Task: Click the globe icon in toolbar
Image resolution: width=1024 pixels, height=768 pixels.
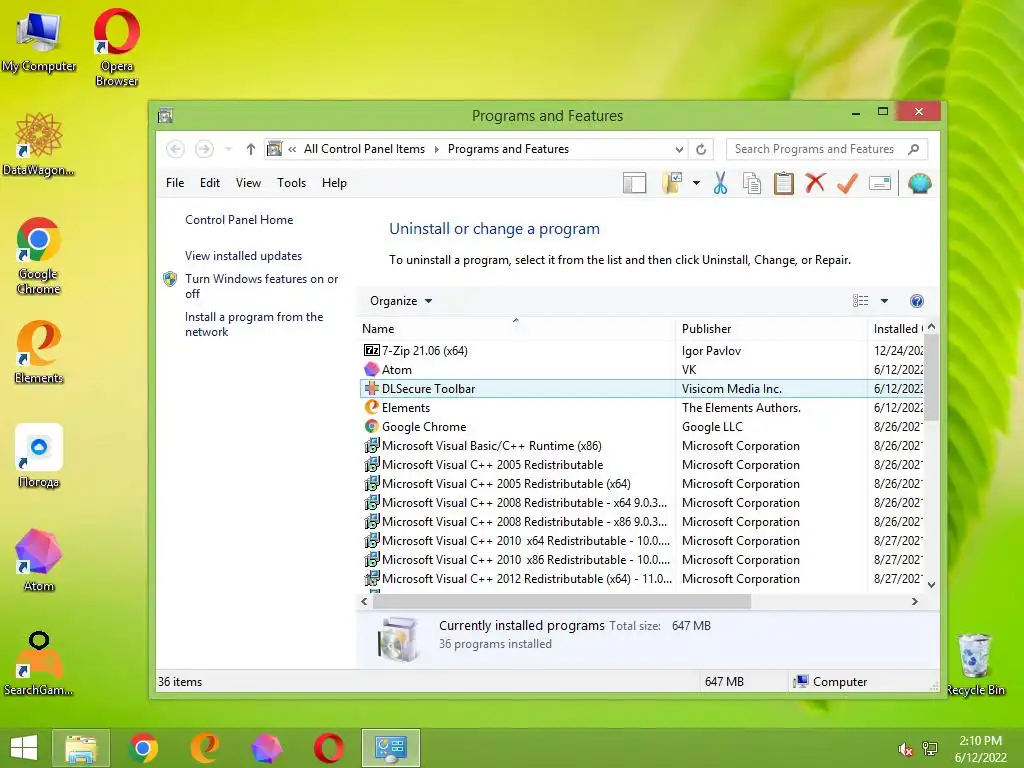Action: 919,184
